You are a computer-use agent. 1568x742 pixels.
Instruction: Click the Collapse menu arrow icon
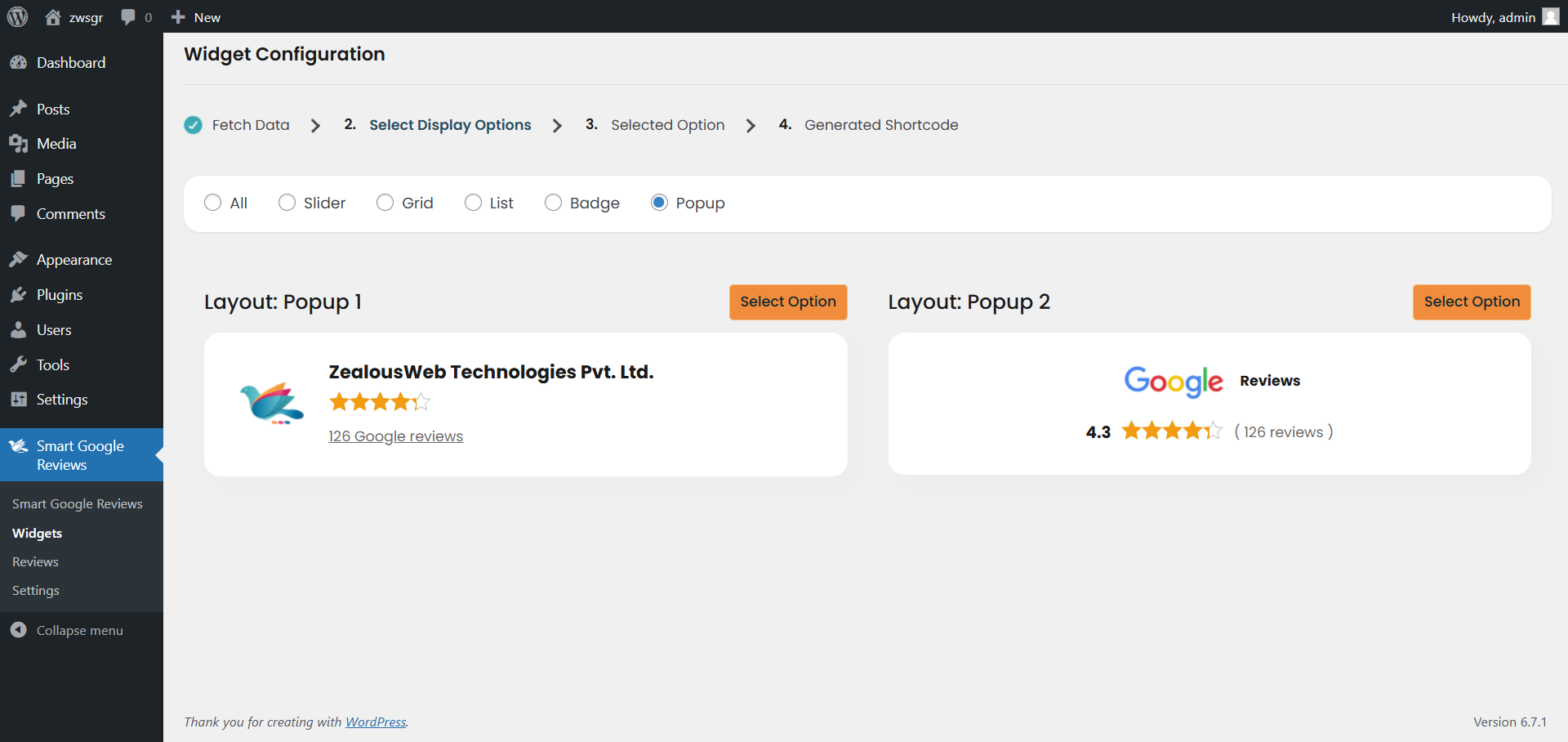[19, 630]
